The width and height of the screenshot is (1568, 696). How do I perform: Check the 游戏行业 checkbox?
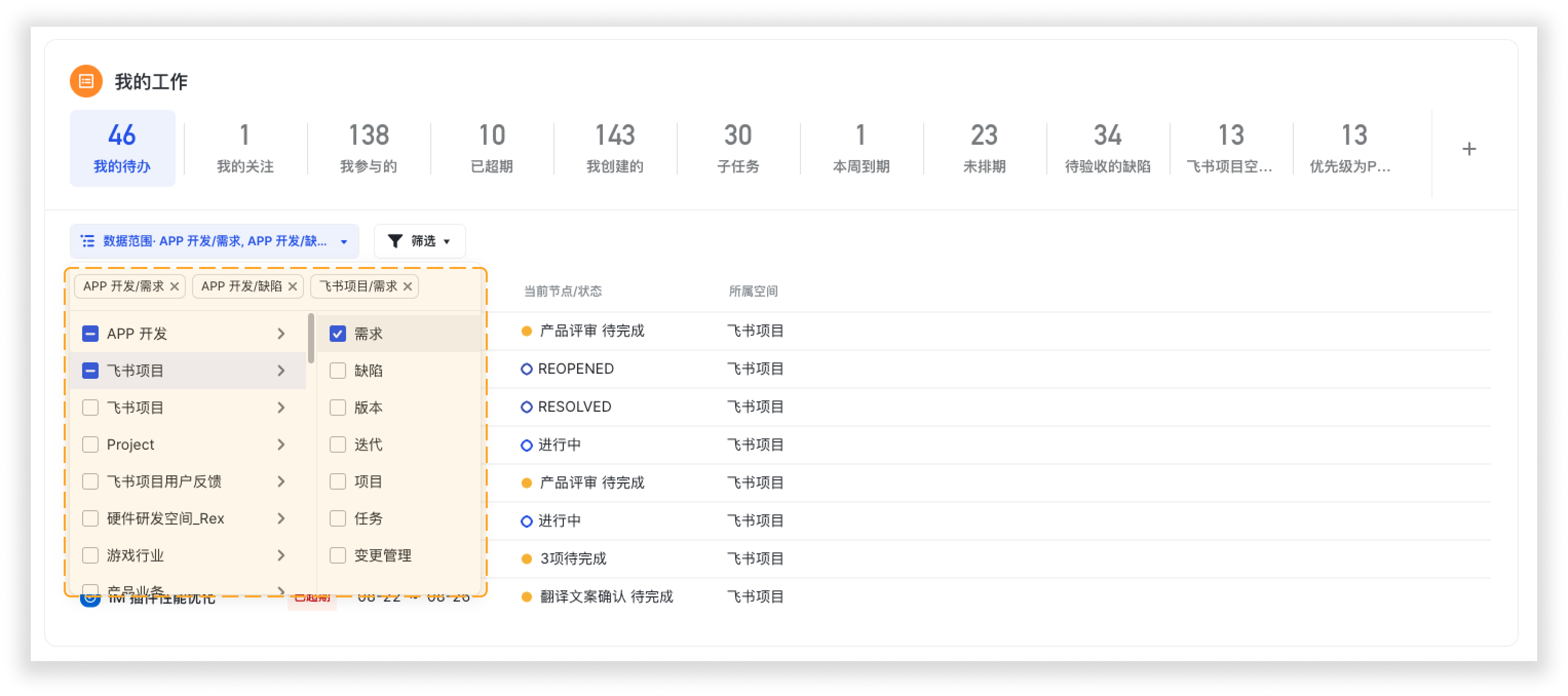(90, 555)
